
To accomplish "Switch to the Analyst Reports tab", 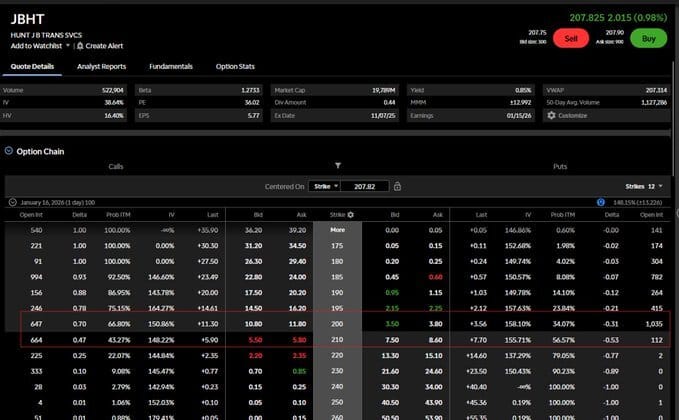I will coord(101,66).
